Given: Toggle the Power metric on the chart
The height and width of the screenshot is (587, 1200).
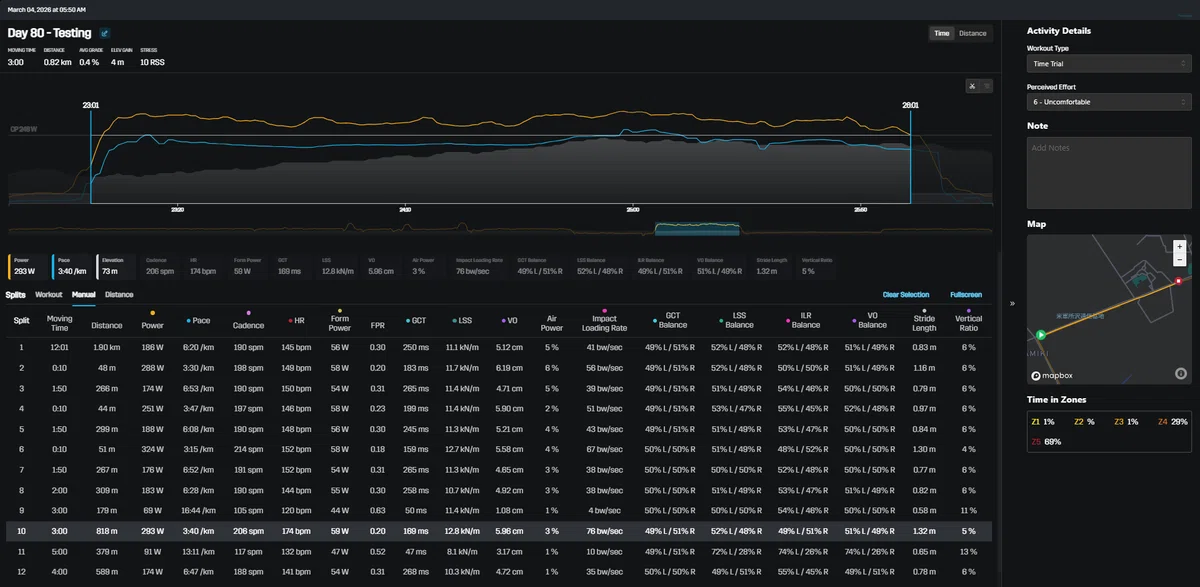Looking at the screenshot, I should (23, 265).
